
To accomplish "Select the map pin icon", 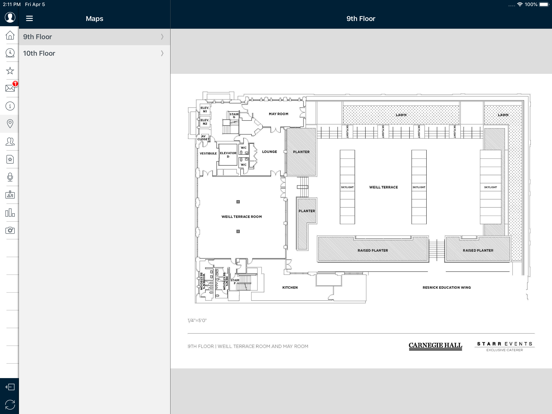I will (x=10, y=124).
